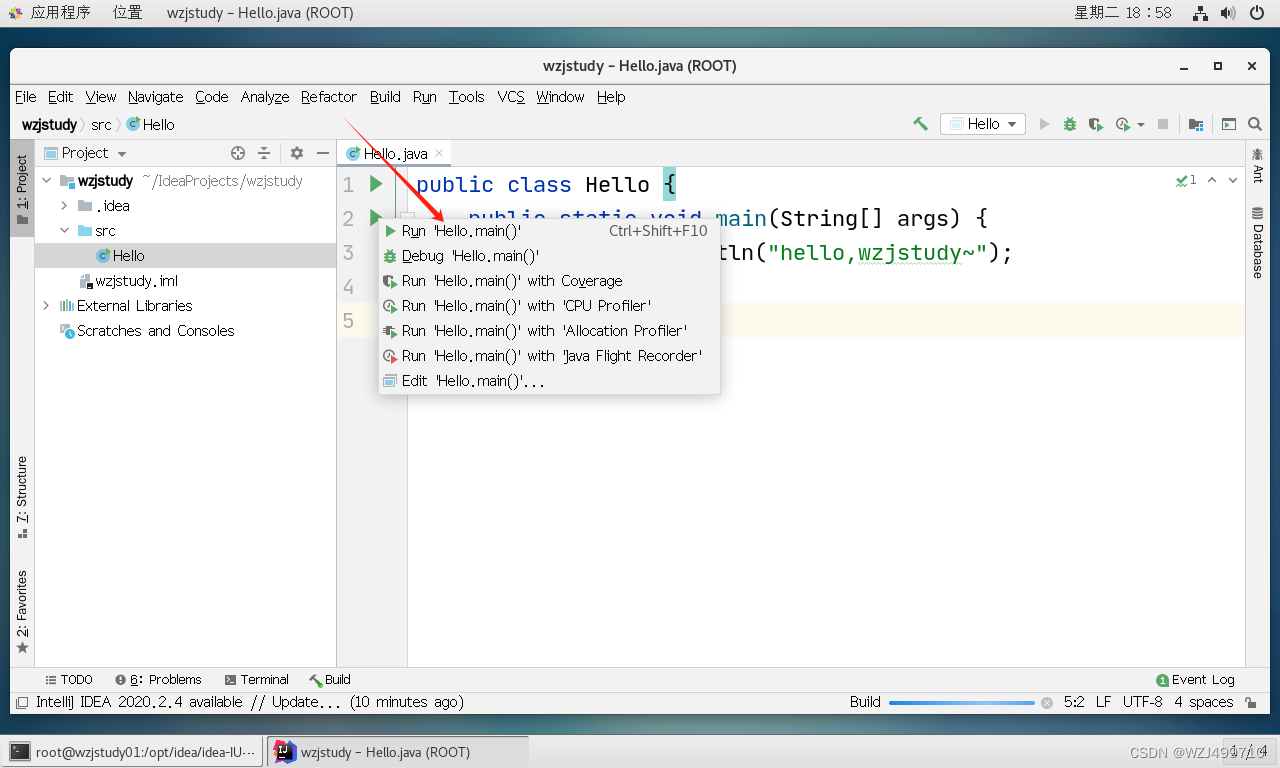1280x768 pixels.
Task: Open the 6: Problems tool window
Action: pyautogui.click(x=158, y=679)
